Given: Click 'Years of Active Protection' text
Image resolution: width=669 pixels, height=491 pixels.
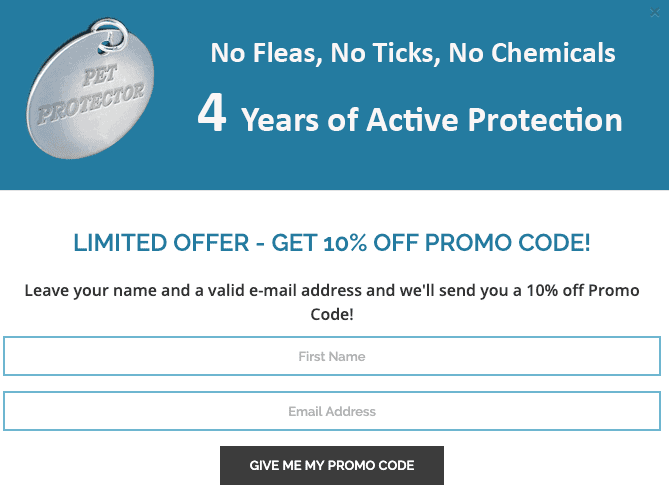Looking at the screenshot, I should point(432,120).
